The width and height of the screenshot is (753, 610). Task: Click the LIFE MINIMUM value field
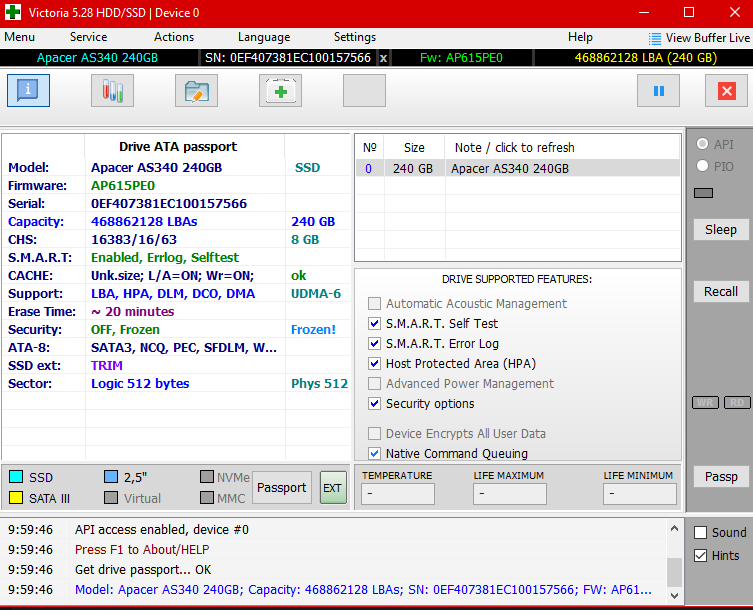[640, 494]
